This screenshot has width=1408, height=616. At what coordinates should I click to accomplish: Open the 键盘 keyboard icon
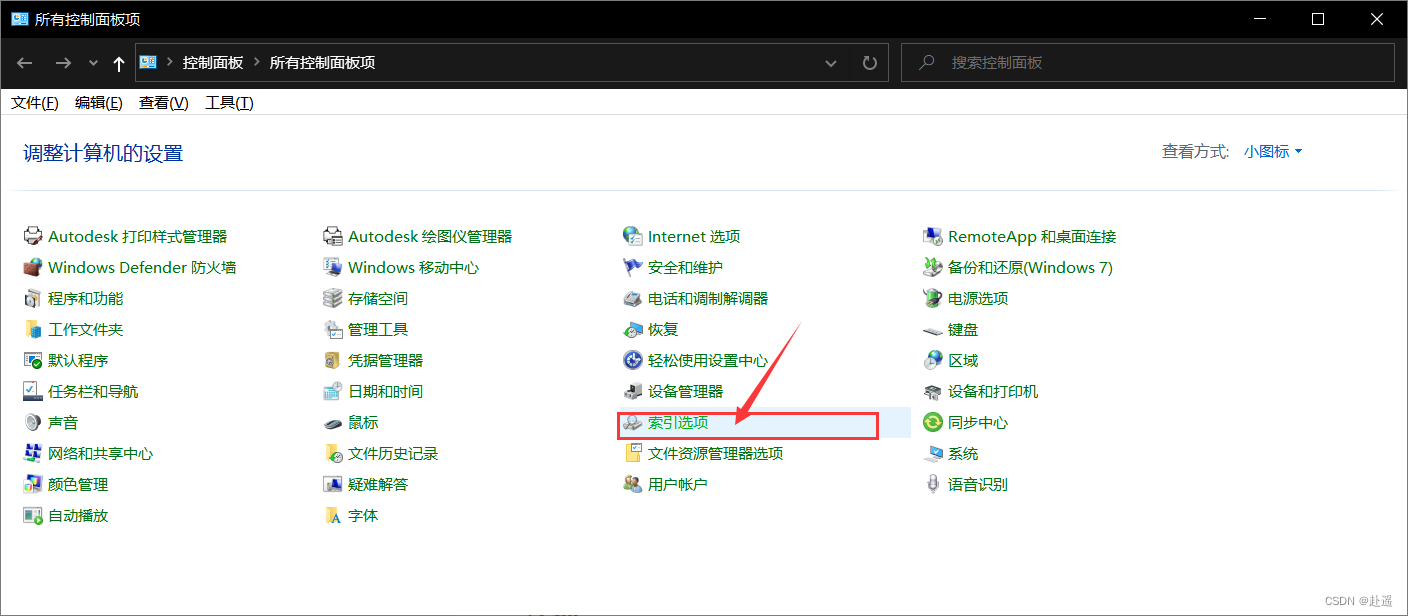[x=933, y=330]
